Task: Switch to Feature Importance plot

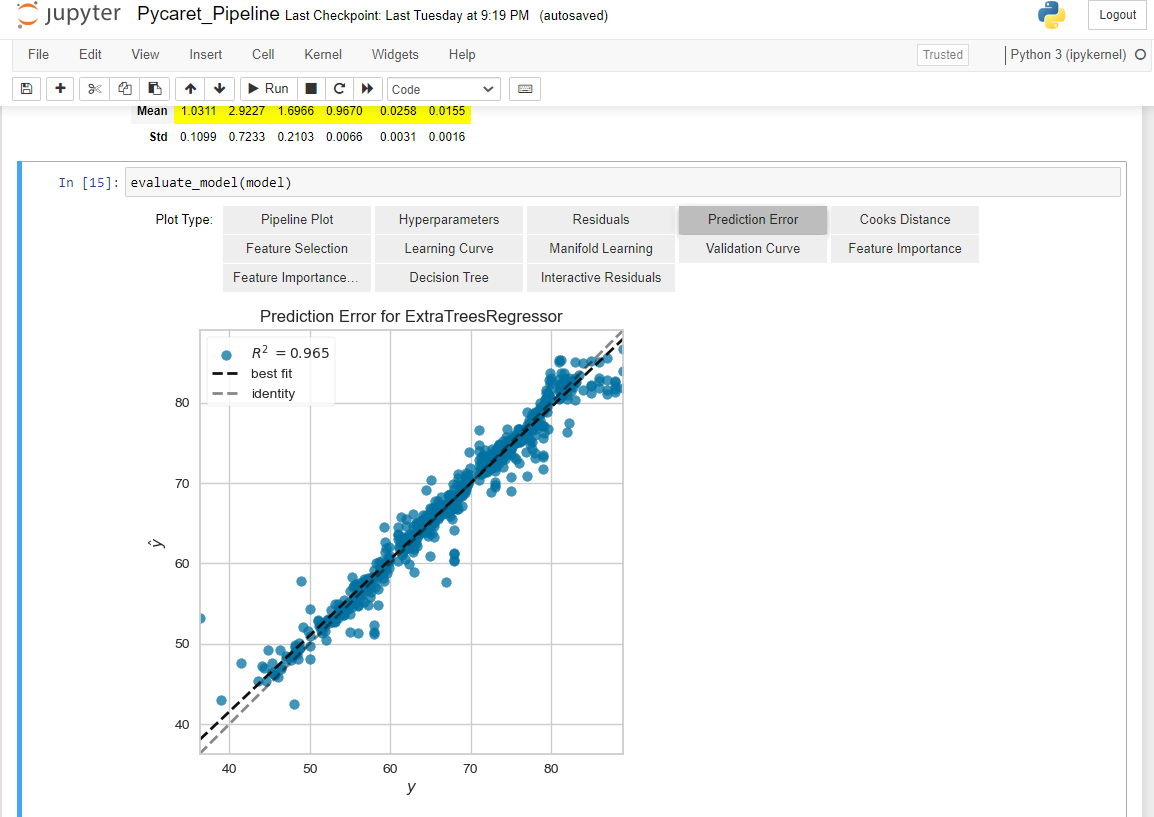Action: tap(904, 249)
